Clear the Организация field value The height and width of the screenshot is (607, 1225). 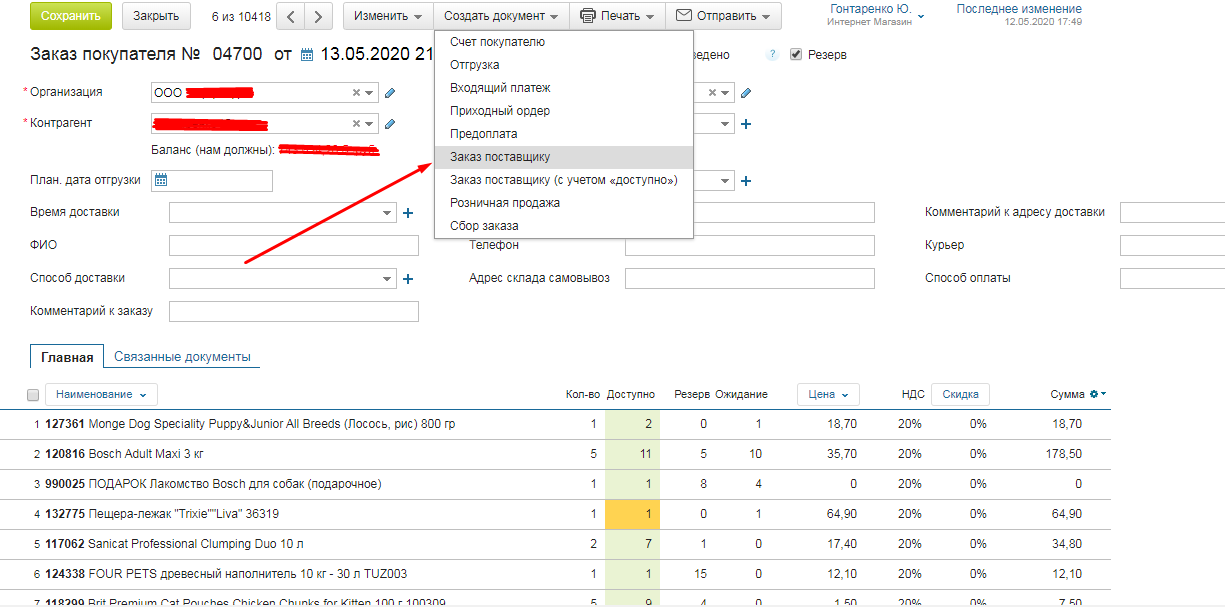(x=356, y=93)
